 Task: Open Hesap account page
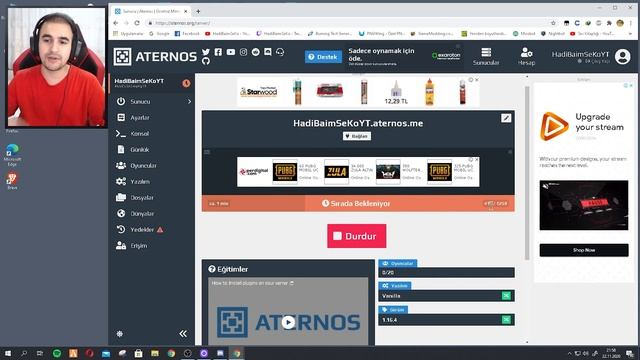coord(526,57)
